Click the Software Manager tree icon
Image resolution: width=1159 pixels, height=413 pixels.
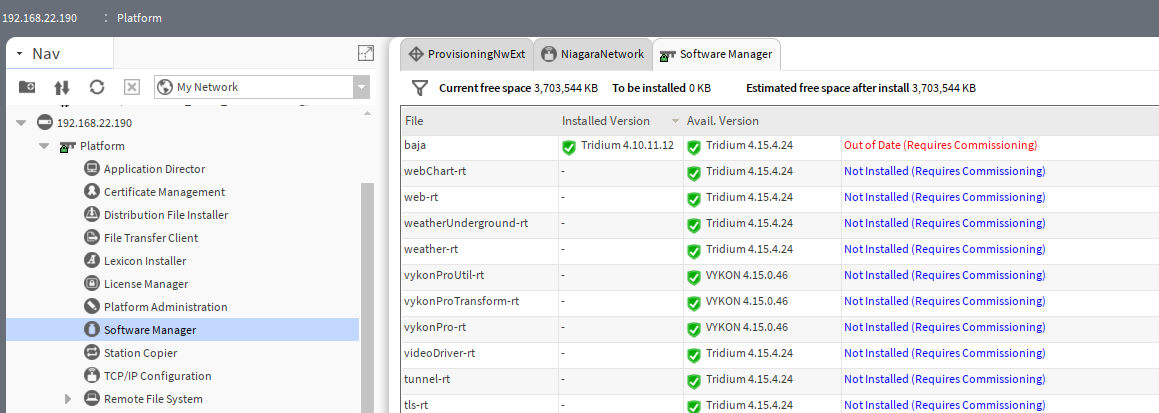pos(92,329)
